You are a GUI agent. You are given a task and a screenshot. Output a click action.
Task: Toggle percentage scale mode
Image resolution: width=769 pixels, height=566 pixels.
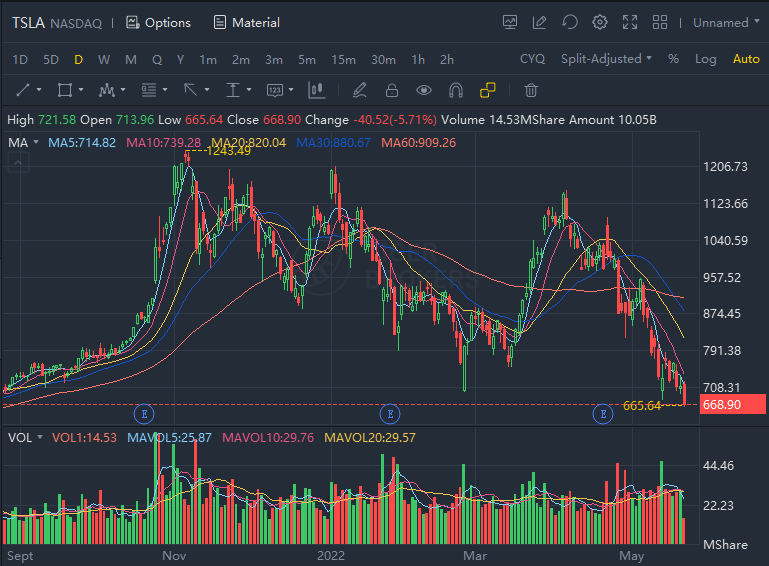point(673,59)
